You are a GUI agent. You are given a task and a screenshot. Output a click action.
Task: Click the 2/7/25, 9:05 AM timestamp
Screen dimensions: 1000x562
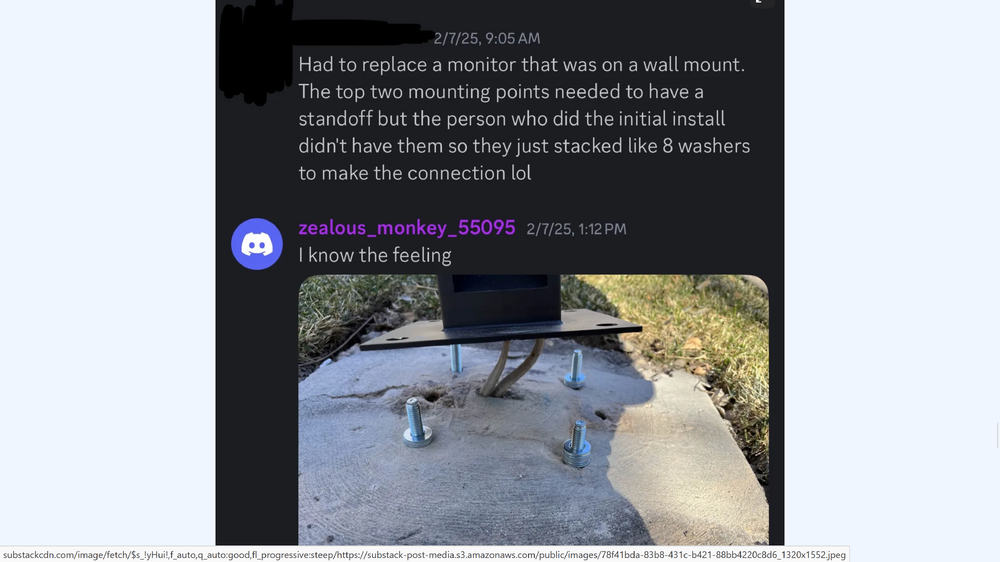(x=487, y=38)
